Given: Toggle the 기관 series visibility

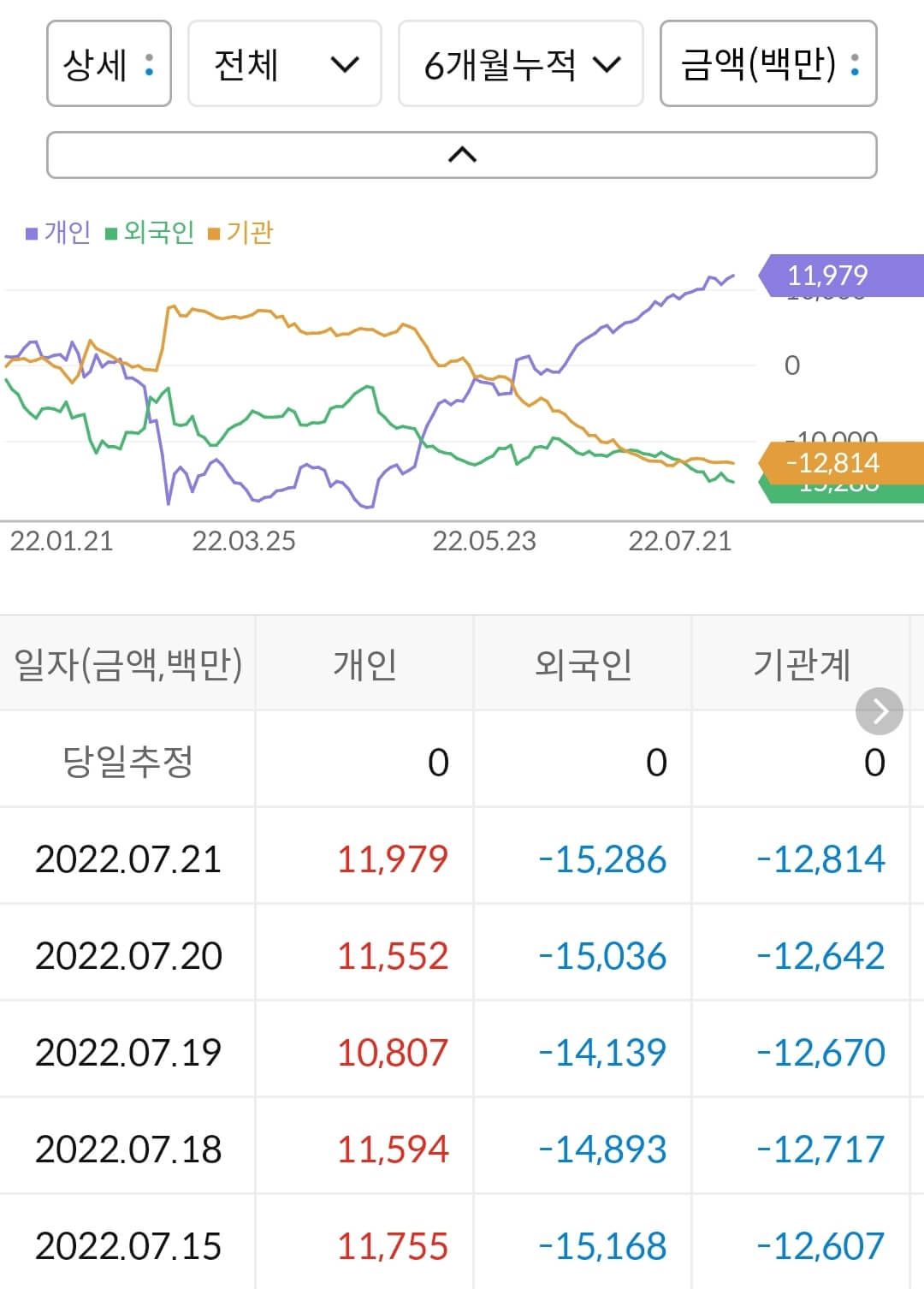Looking at the screenshot, I should [x=248, y=232].
